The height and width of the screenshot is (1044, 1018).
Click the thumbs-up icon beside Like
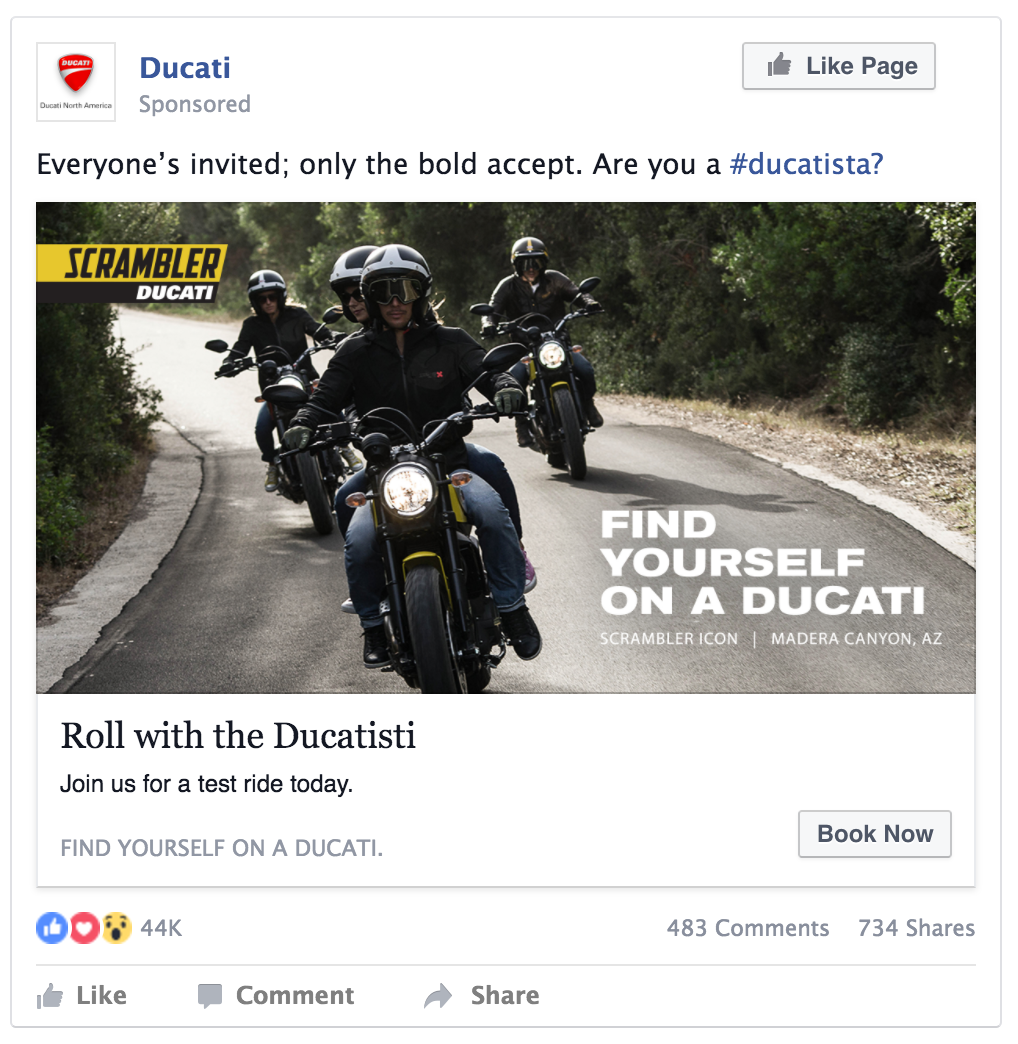(x=50, y=995)
